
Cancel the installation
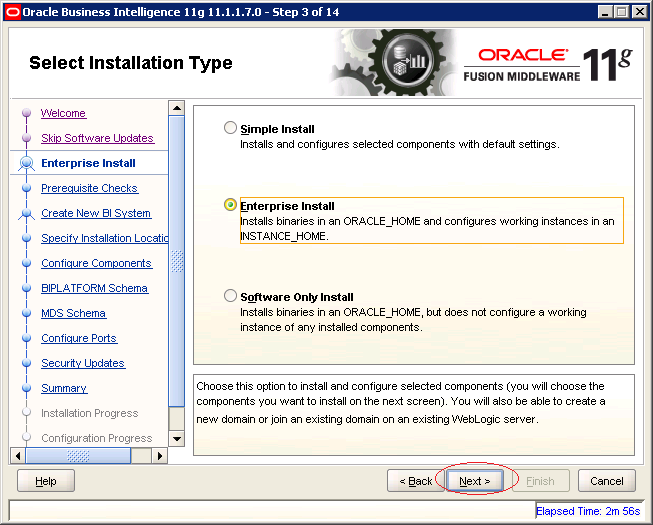[x=607, y=481]
